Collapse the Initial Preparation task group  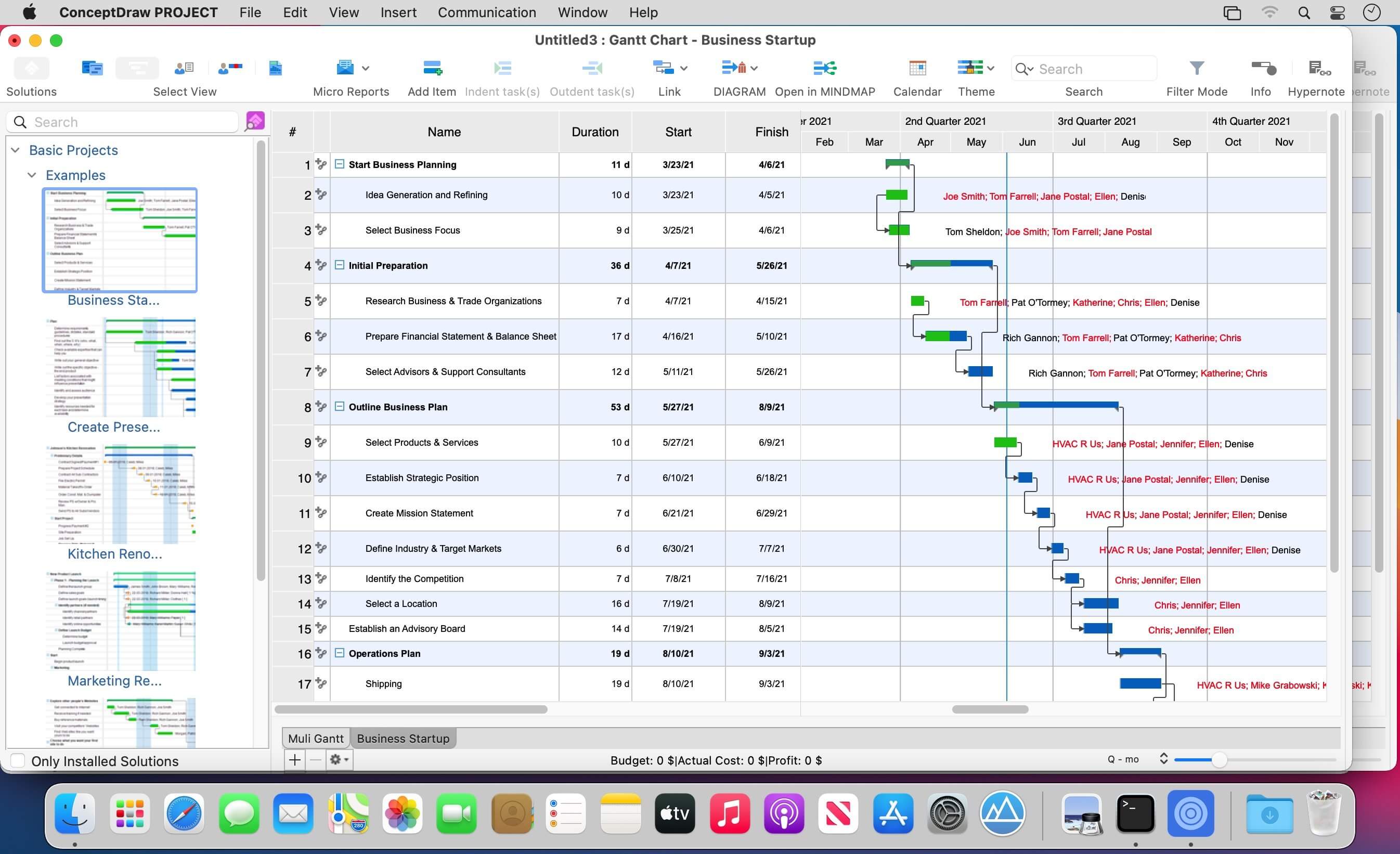coord(339,265)
